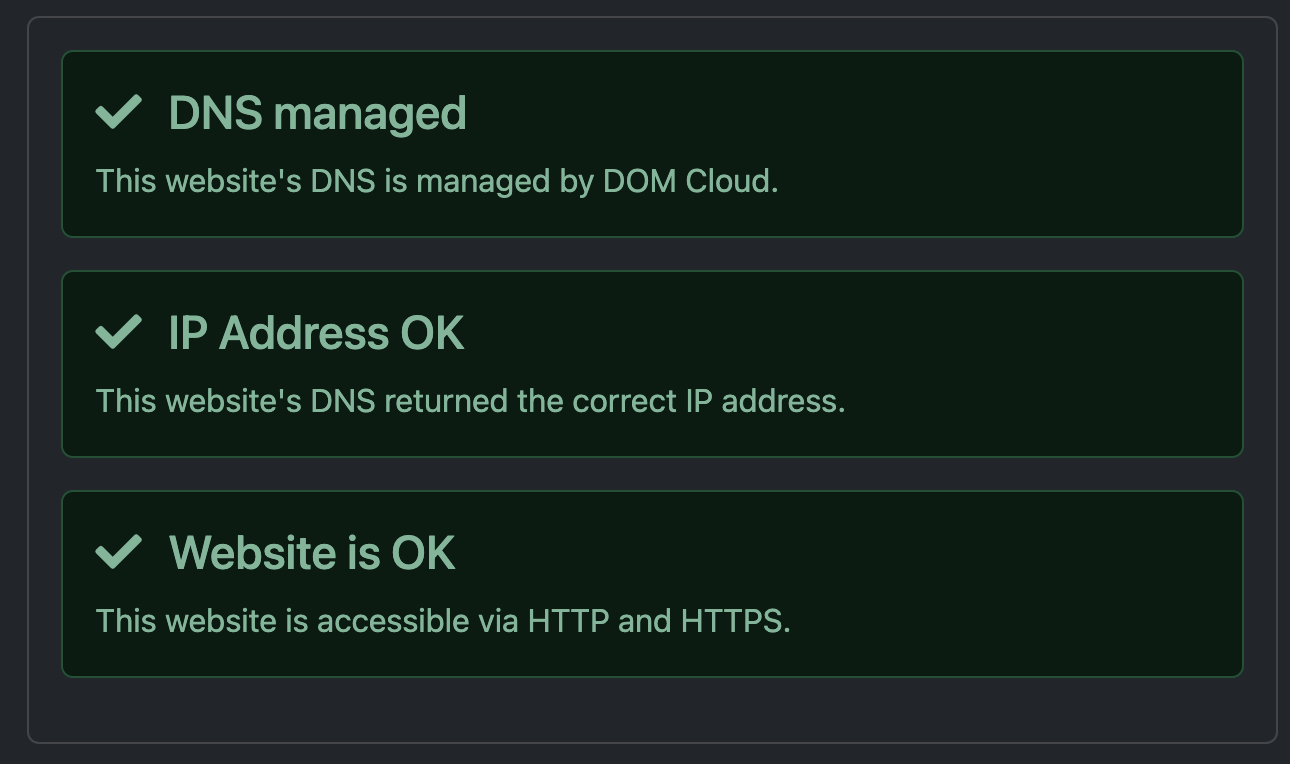The width and height of the screenshot is (1290, 764).
Task: Click the checkmark icon beside DNS managed
Action: click(x=118, y=112)
